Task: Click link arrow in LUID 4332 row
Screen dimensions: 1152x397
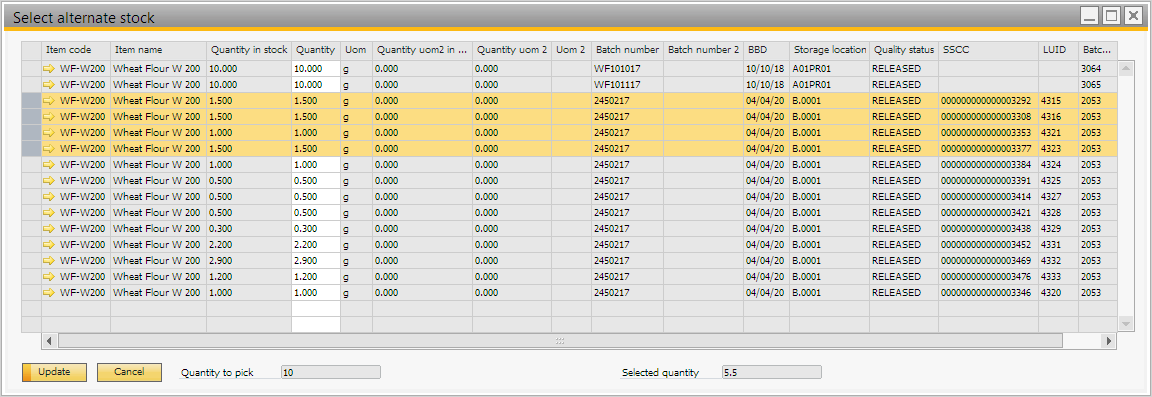Action: pyautogui.click(x=49, y=261)
